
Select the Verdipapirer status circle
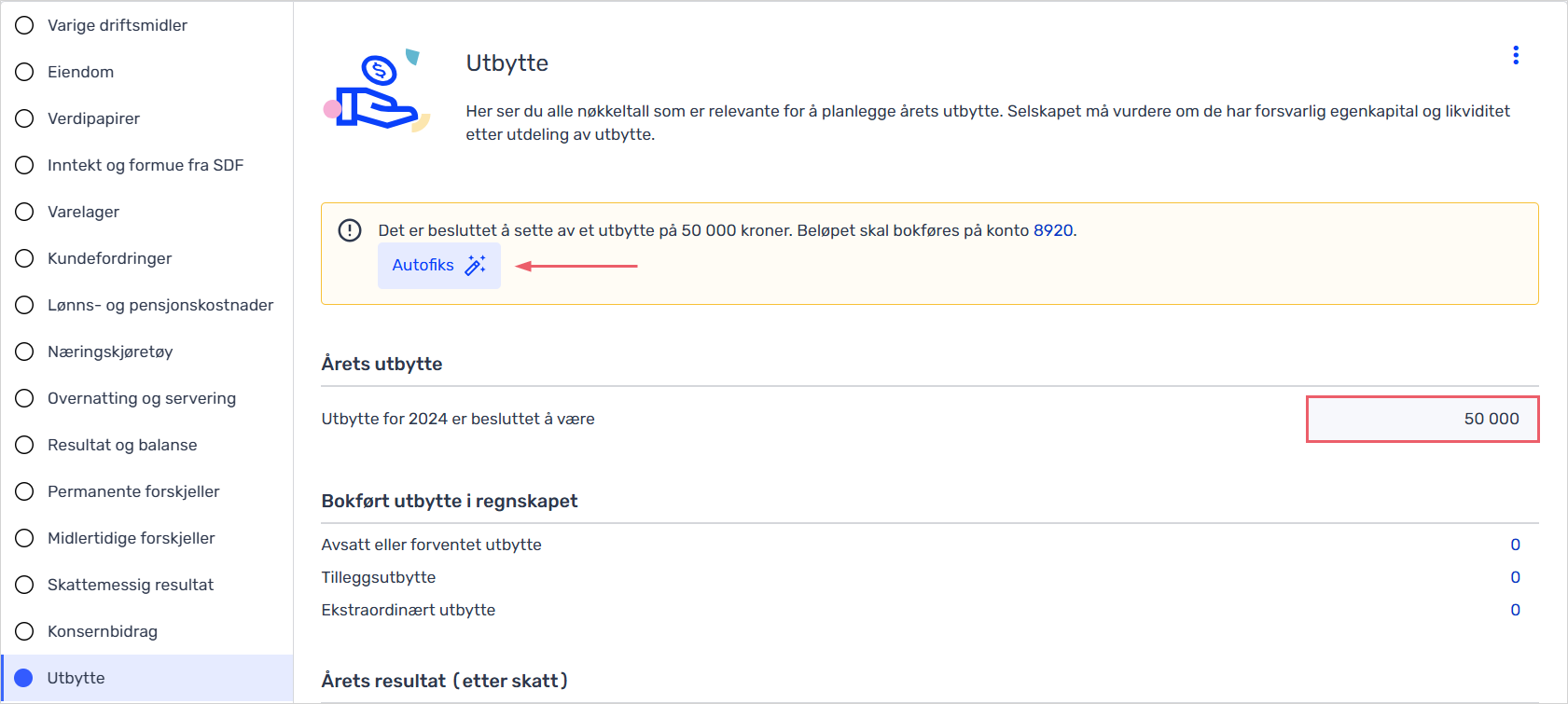tap(24, 118)
